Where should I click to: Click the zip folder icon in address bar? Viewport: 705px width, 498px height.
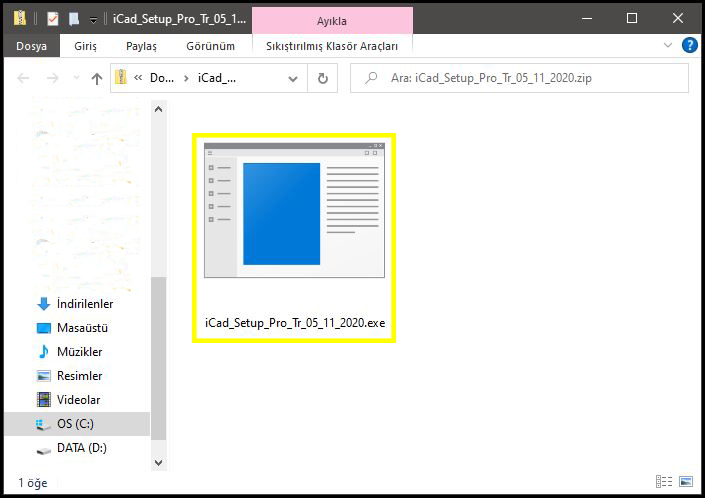tap(120, 78)
